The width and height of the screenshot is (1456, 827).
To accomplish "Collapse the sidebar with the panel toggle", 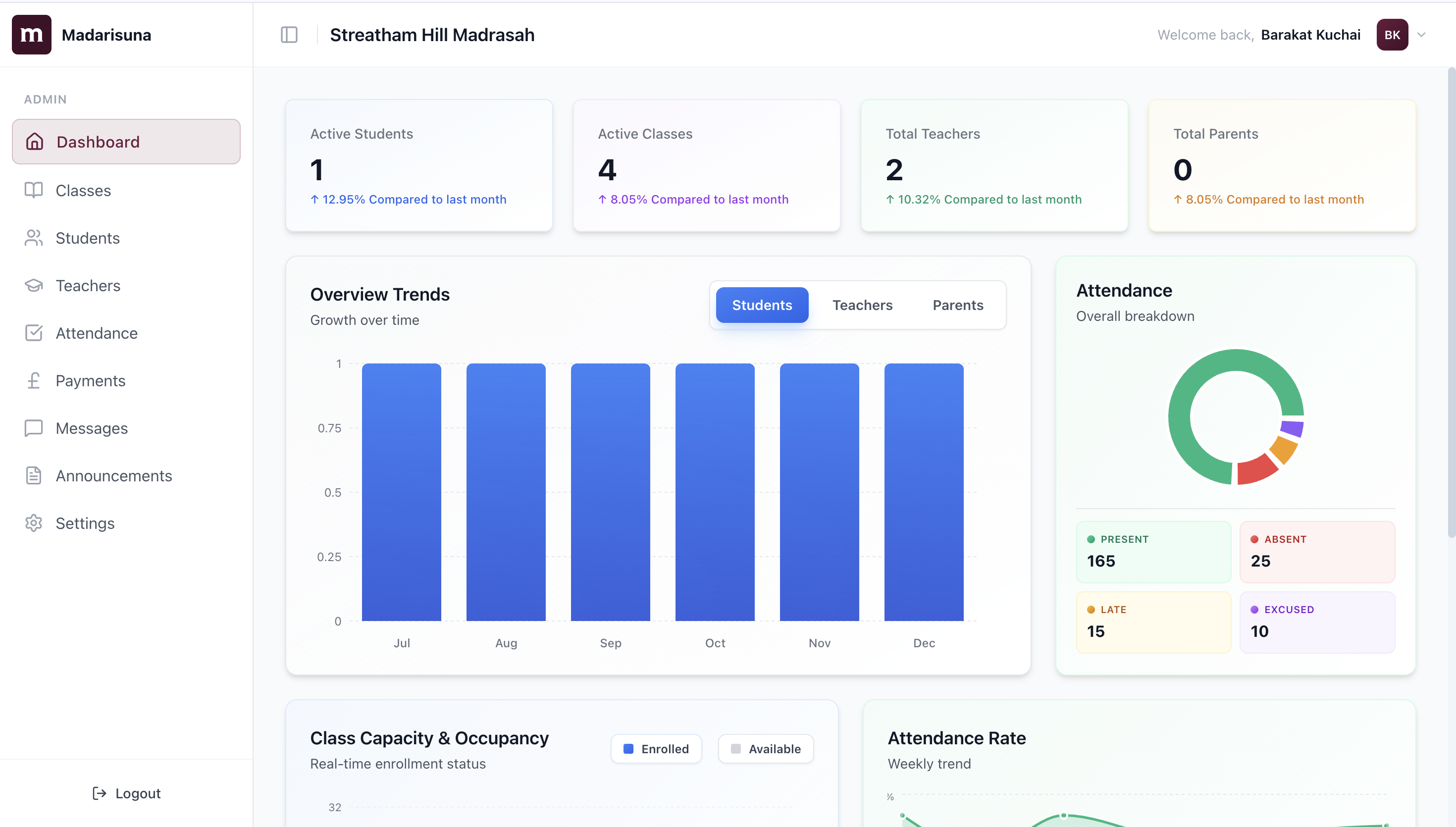I will (x=289, y=35).
